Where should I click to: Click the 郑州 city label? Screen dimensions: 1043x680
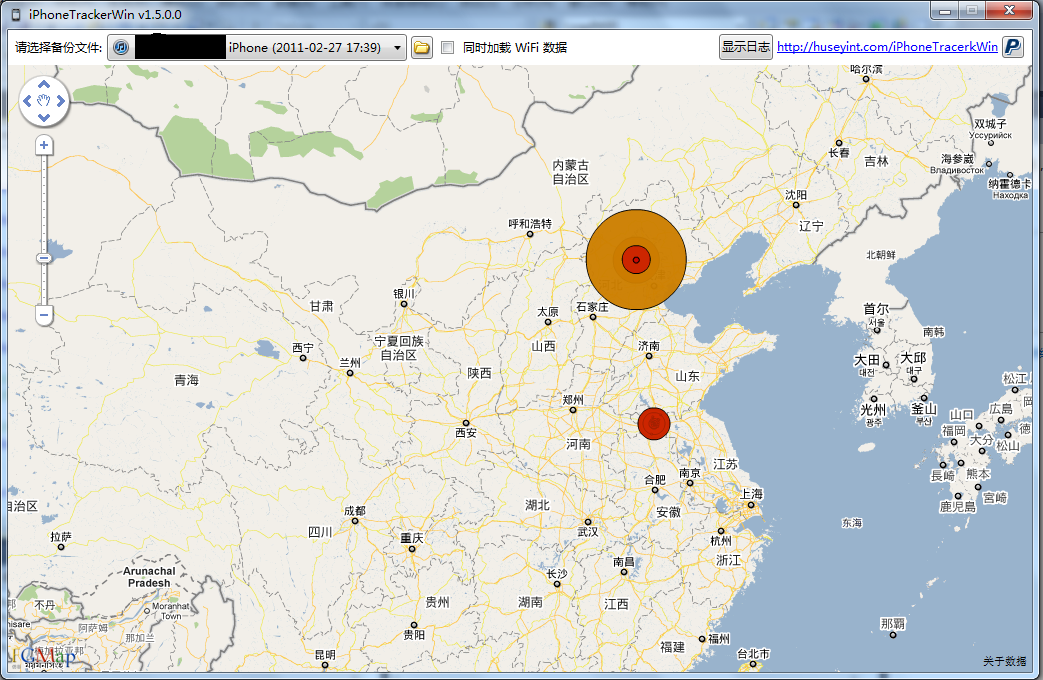pos(573,399)
